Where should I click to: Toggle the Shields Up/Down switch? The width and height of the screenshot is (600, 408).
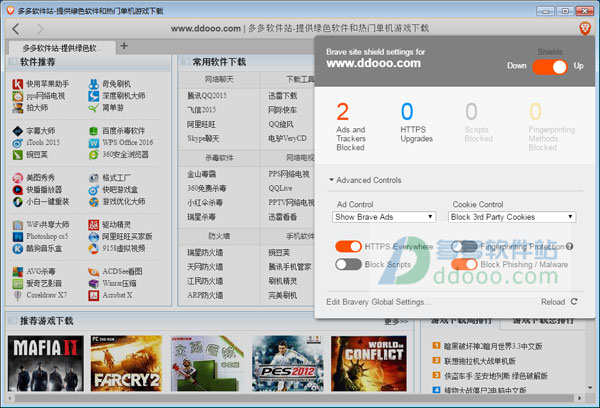click(x=549, y=67)
